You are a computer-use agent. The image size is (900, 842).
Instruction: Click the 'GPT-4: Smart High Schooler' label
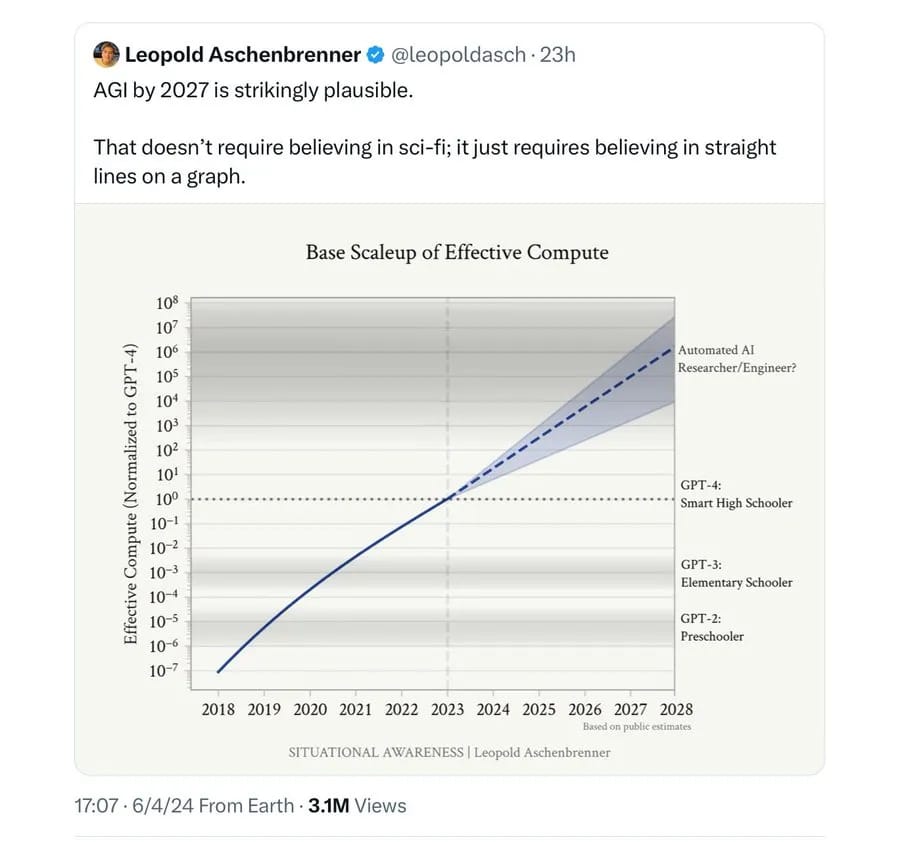click(x=736, y=494)
